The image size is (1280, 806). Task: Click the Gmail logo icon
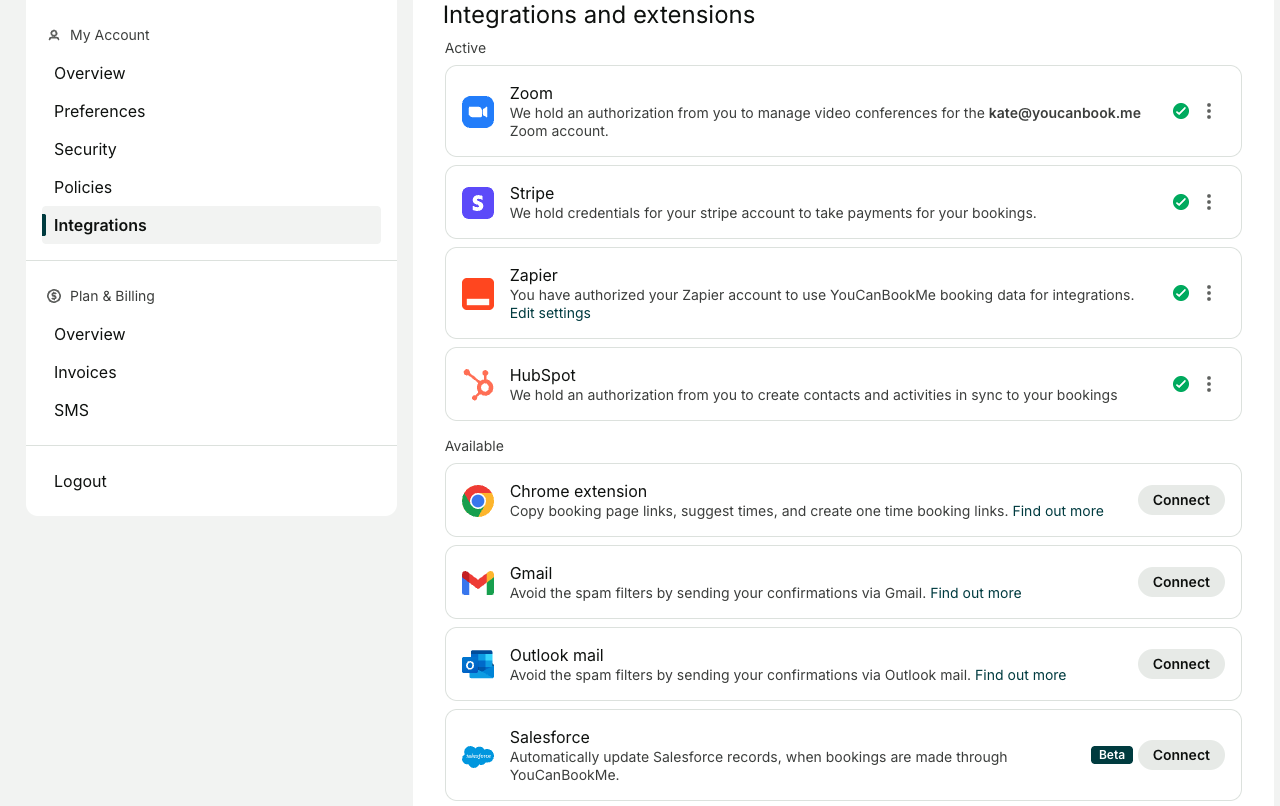[x=478, y=583]
